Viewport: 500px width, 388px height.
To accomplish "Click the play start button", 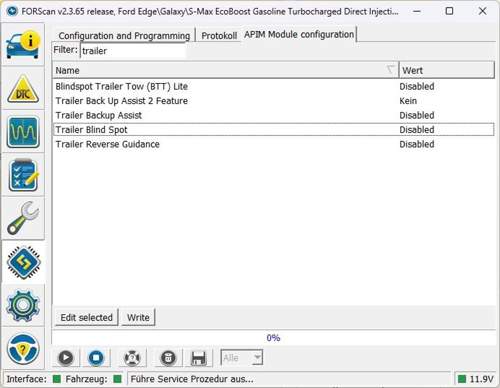I will pos(66,358).
